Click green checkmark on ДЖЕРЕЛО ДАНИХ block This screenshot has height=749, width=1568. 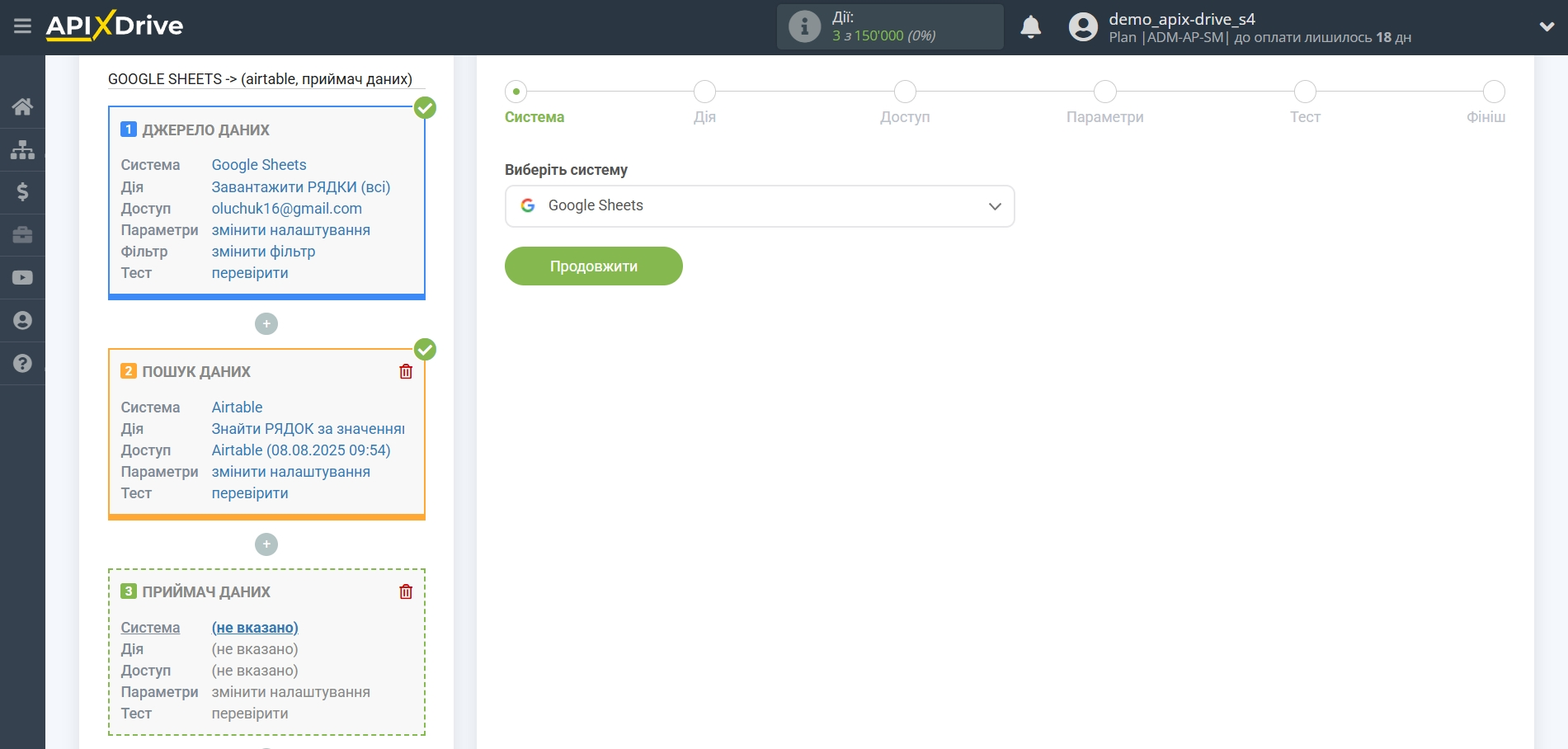(x=425, y=108)
